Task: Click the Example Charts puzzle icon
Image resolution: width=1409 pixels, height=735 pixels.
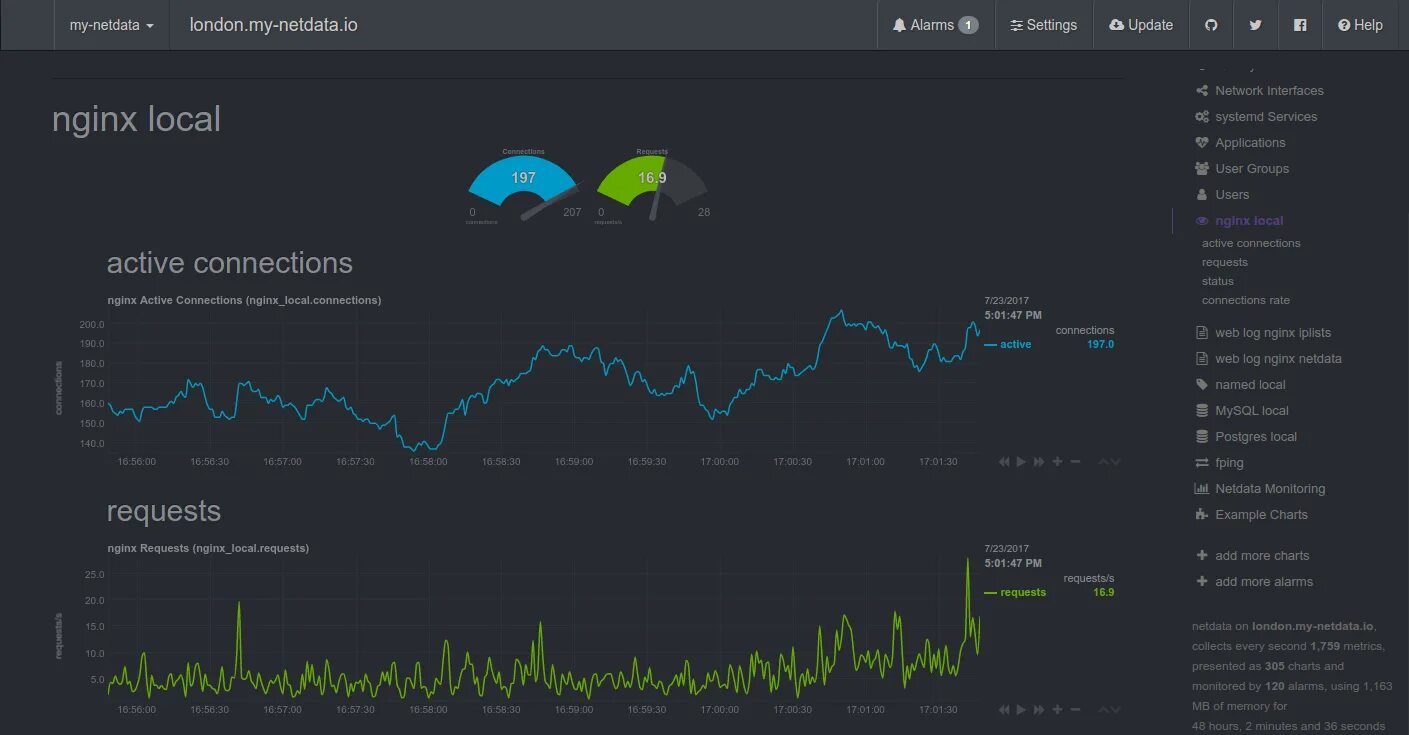Action: 1202,514
